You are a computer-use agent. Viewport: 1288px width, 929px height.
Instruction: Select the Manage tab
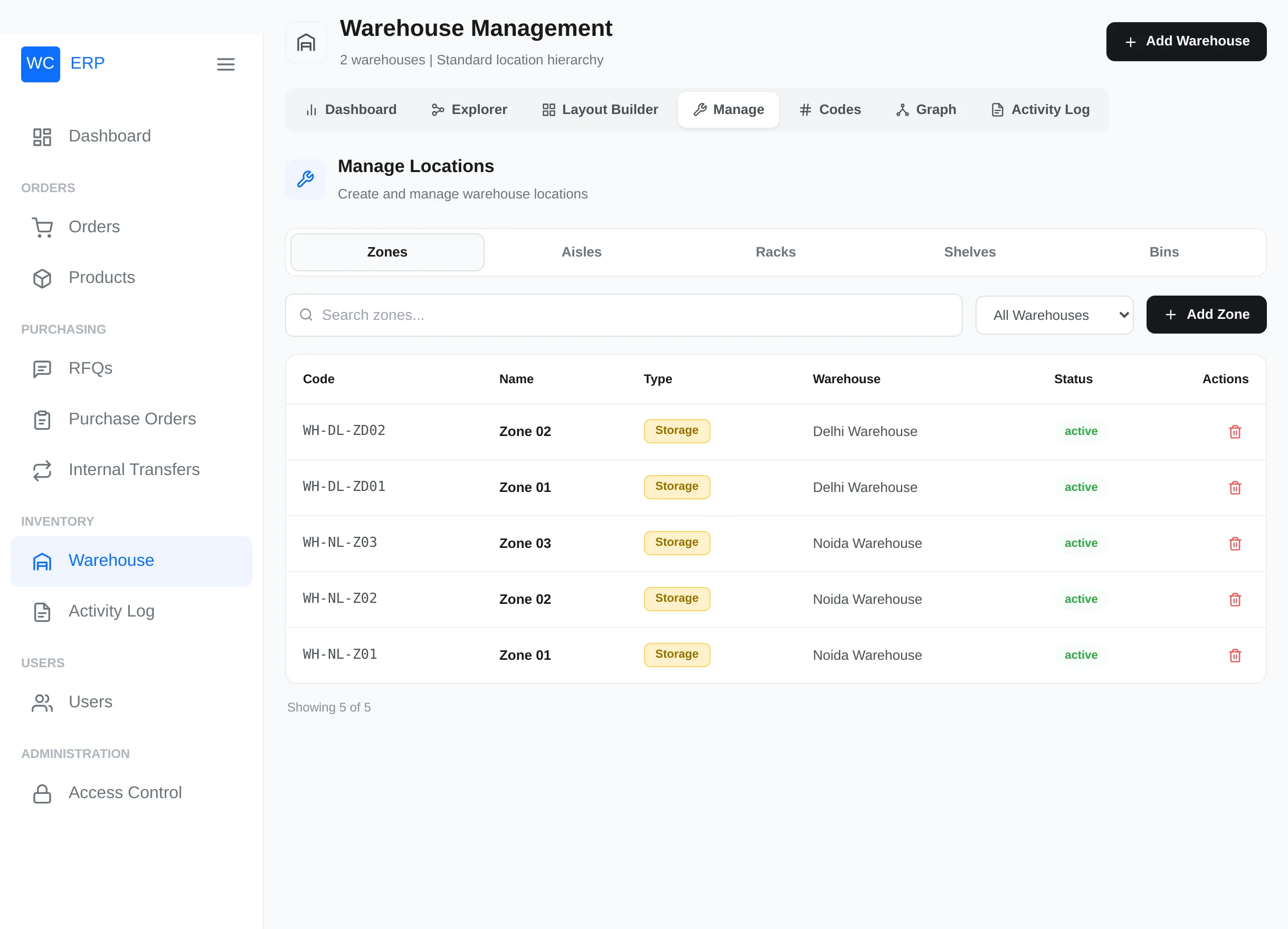coord(728,110)
